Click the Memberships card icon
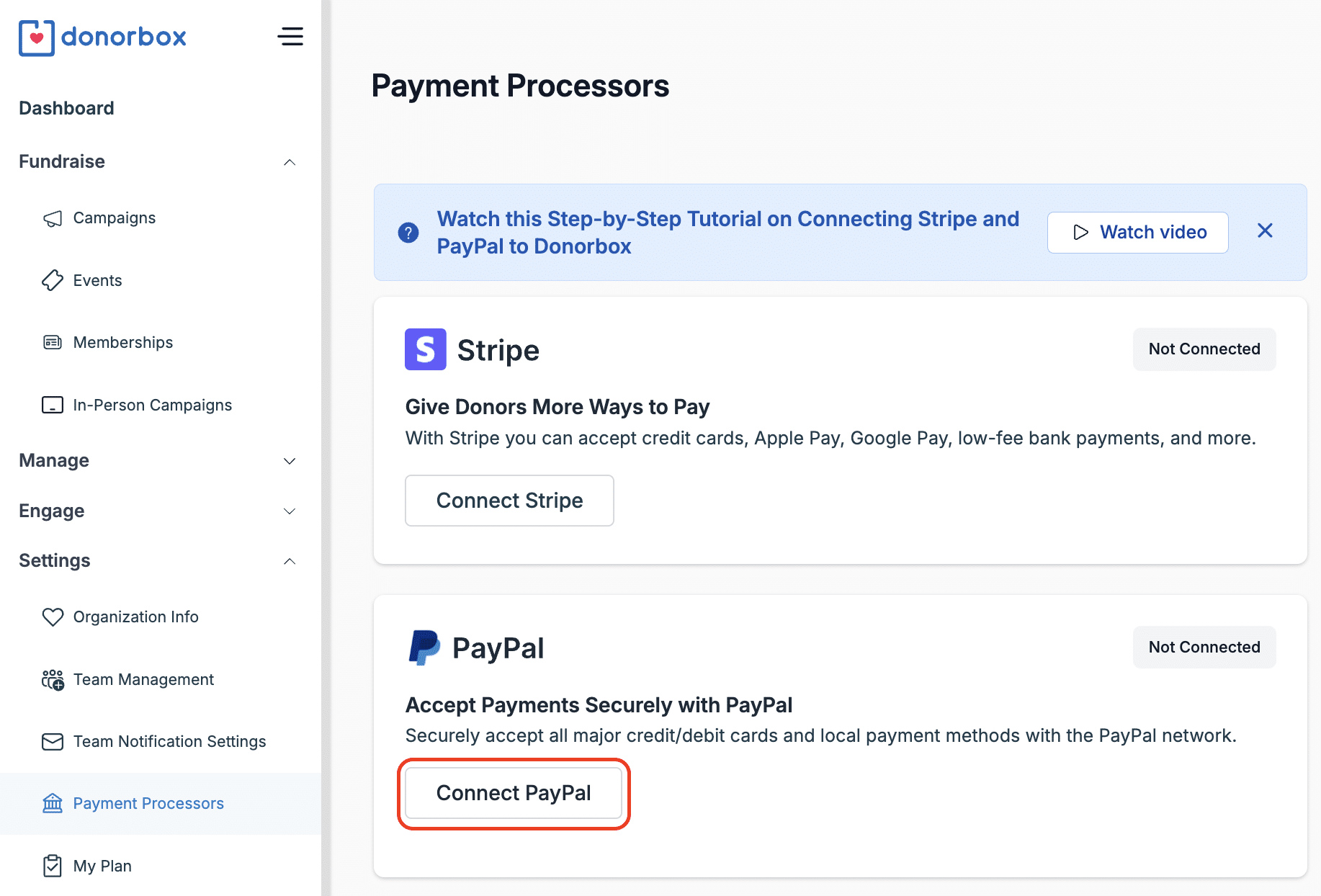The image size is (1321, 896). [x=53, y=342]
